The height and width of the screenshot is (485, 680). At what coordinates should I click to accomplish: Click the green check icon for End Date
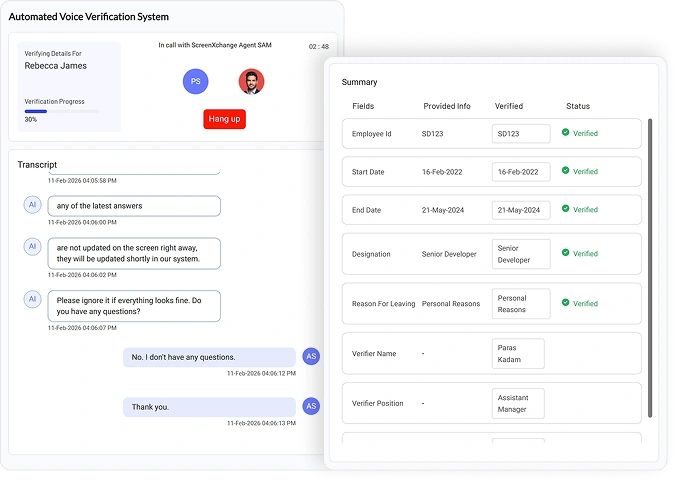pyautogui.click(x=565, y=209)
